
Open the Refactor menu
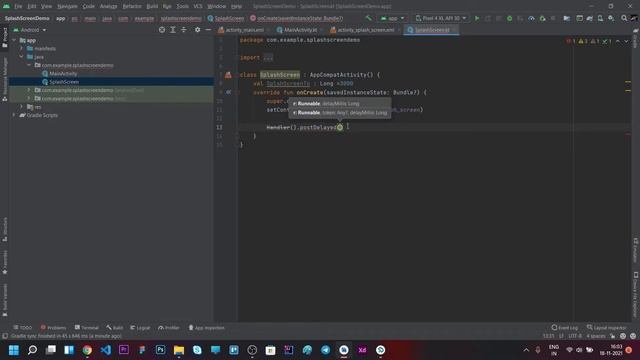coord(132,6)
